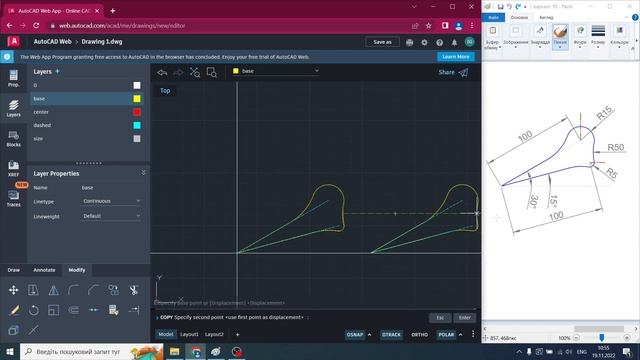This screenshot has height=360, width=640.
Task: Select the Scale tool icon
Action: [53, 310]
